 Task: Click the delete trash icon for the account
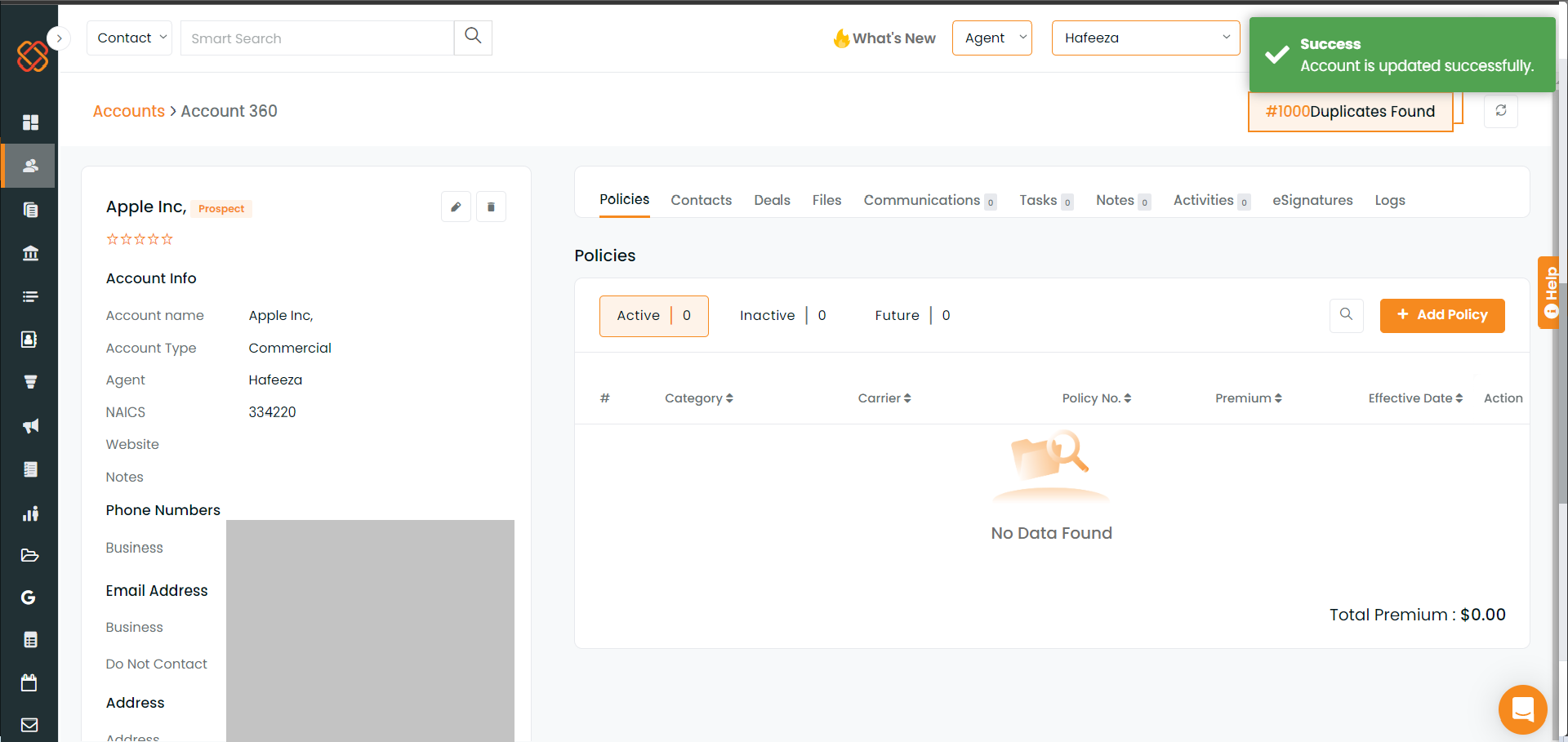click(491, 207)
